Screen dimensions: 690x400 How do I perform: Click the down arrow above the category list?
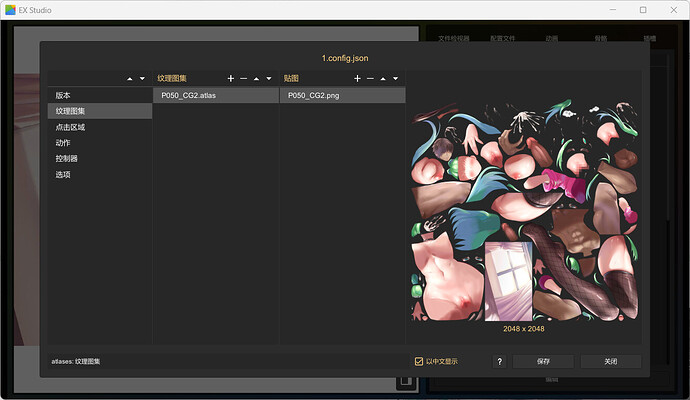pos(142,78)
